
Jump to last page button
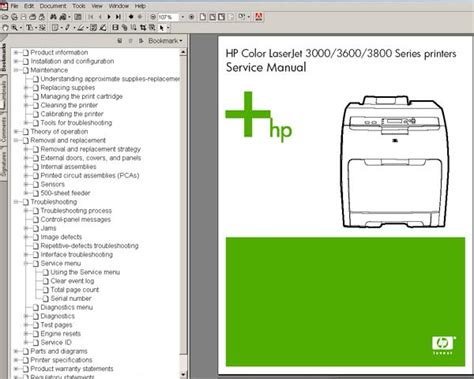(118, 17)
